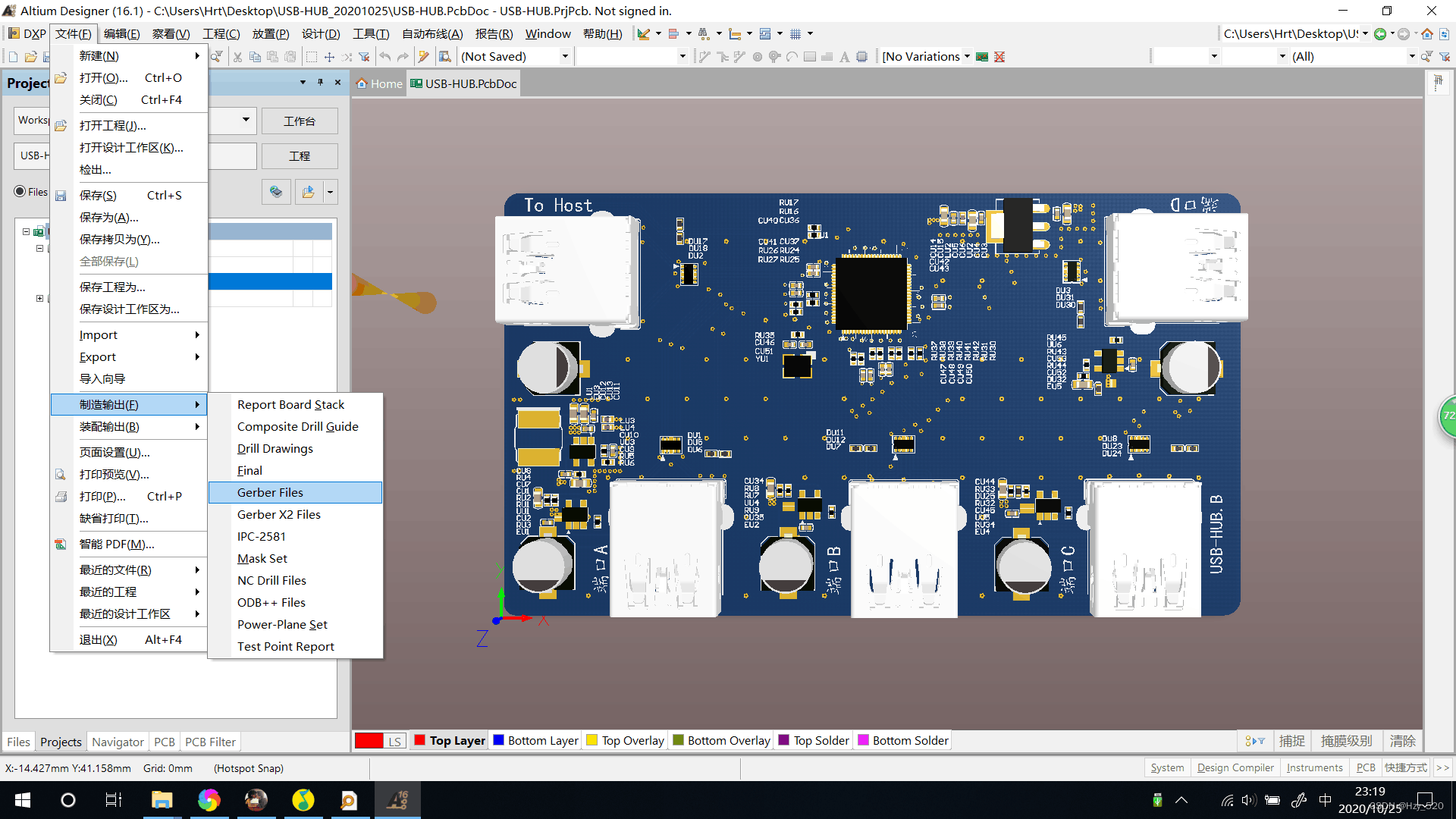1456x819 pixels.
Task: Click the LS layer set button
Action: click(394, 741)
